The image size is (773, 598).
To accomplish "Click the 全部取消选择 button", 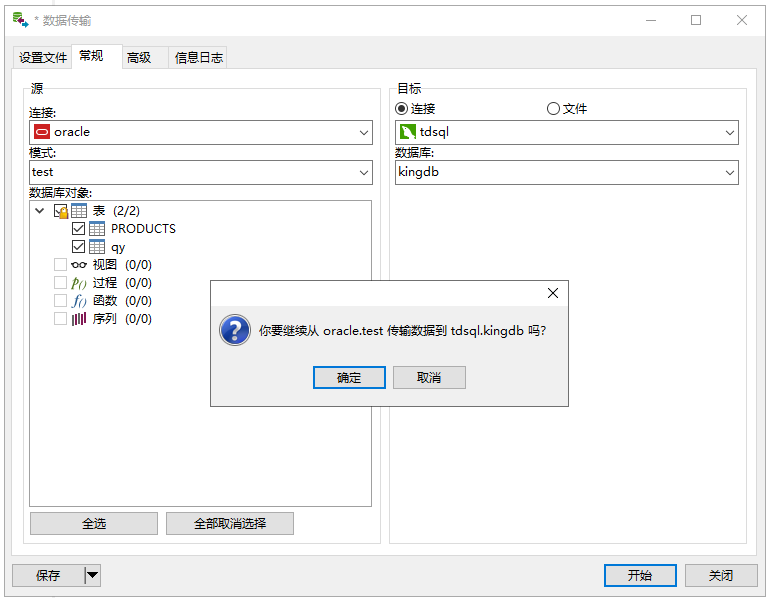I will 230,524.
